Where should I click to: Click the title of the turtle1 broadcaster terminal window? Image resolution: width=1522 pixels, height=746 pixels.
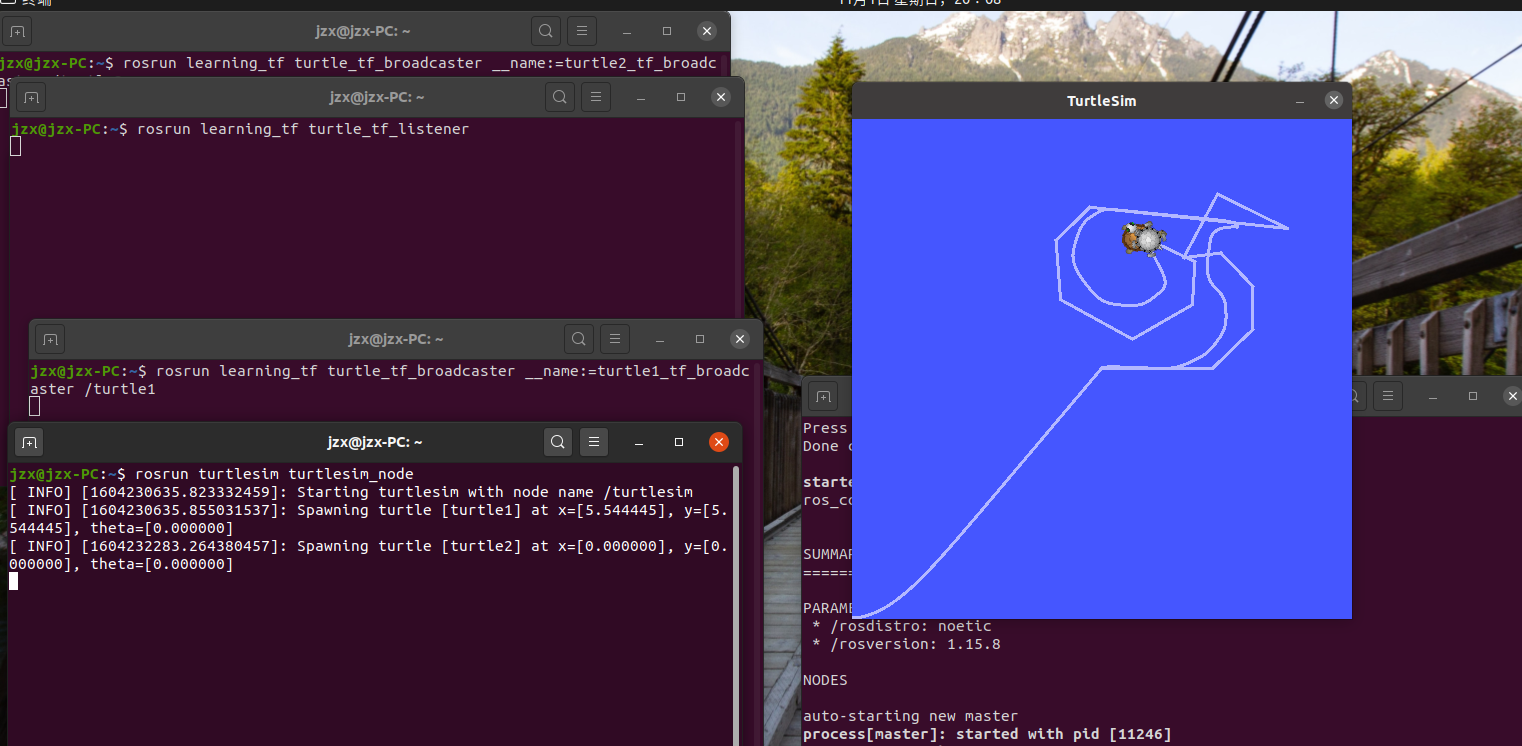pos(396,340)
